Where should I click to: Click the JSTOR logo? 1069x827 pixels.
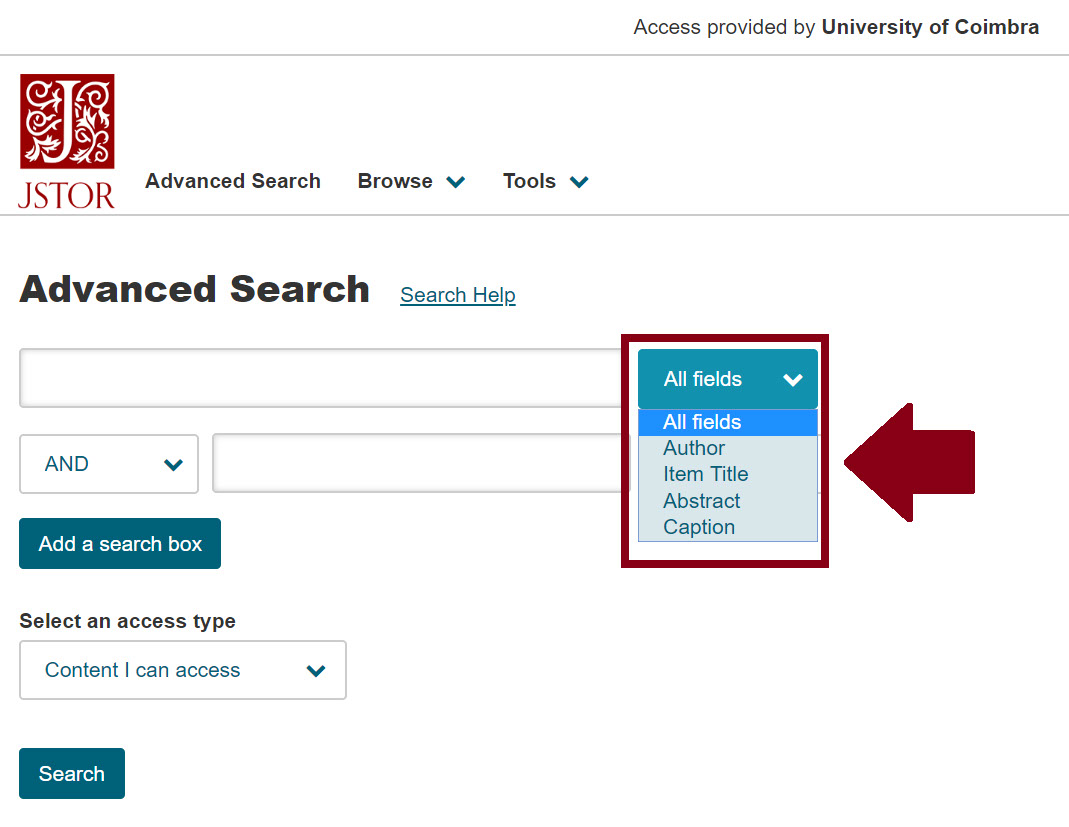tap(67, 140)
